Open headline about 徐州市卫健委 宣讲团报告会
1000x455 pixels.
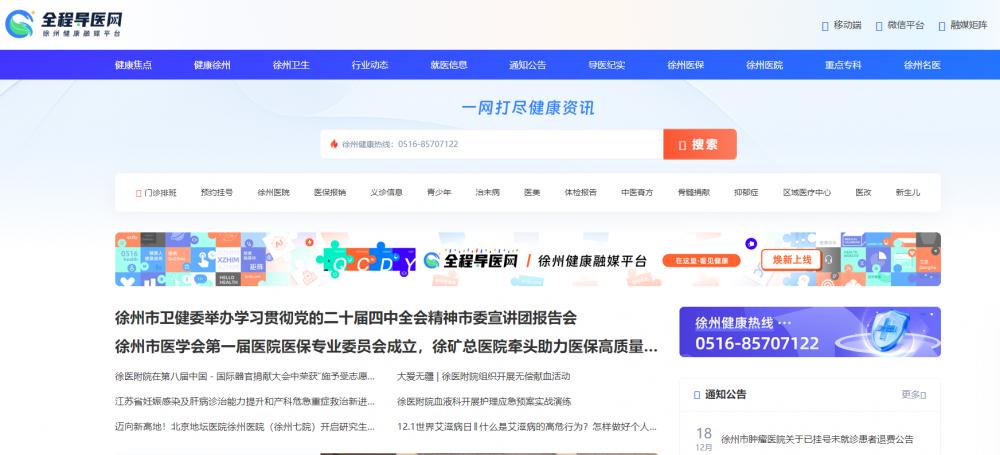tap(346, 319)
